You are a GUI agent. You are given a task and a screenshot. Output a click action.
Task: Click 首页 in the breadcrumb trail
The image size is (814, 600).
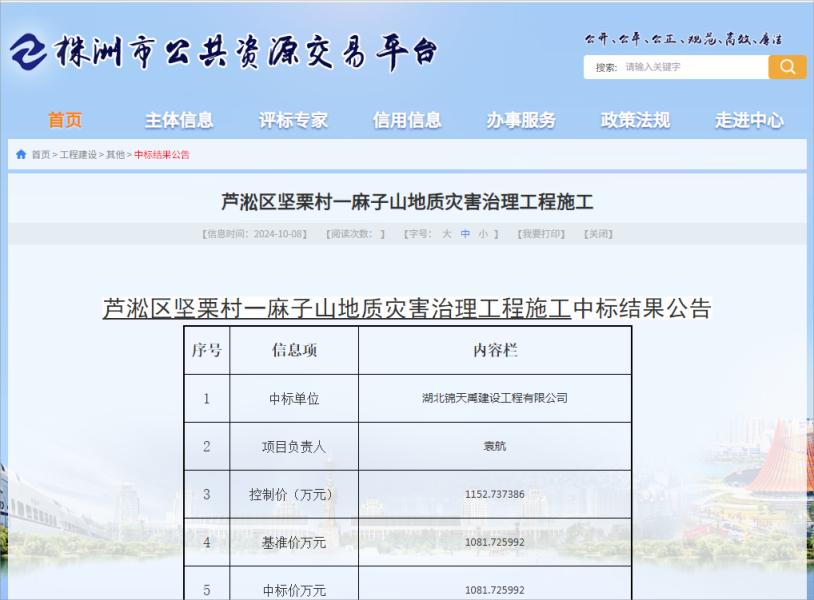click(43, 155)
